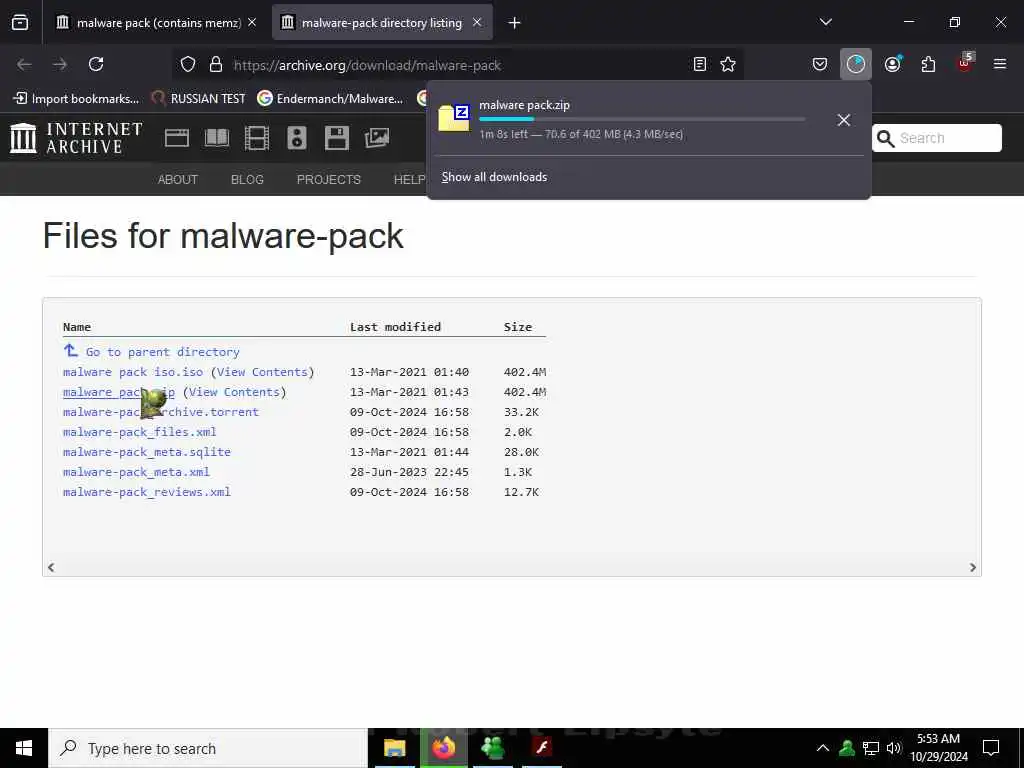
Task: Open the Audio speaker icon
Action: click(x=296, y=138)
